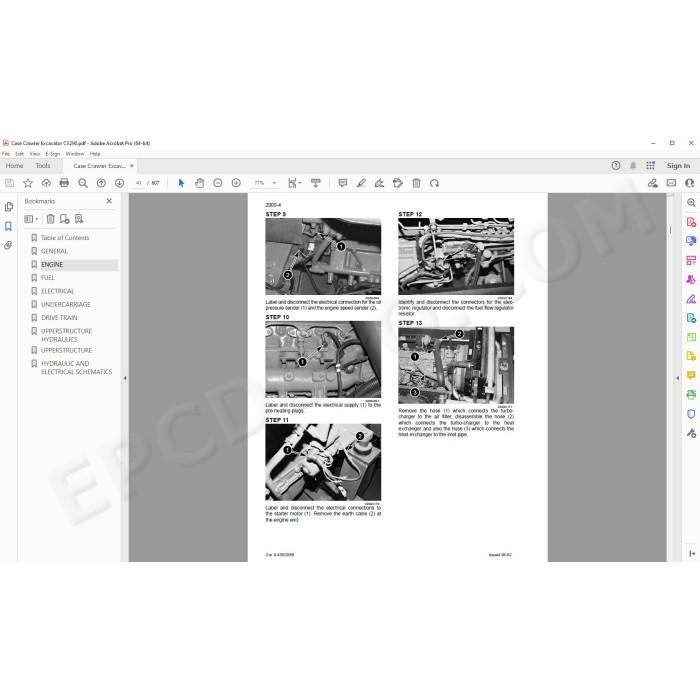Switch to the Home tab
The width and height of the screenshot is (700, 700).
click(x=14, y=166)
